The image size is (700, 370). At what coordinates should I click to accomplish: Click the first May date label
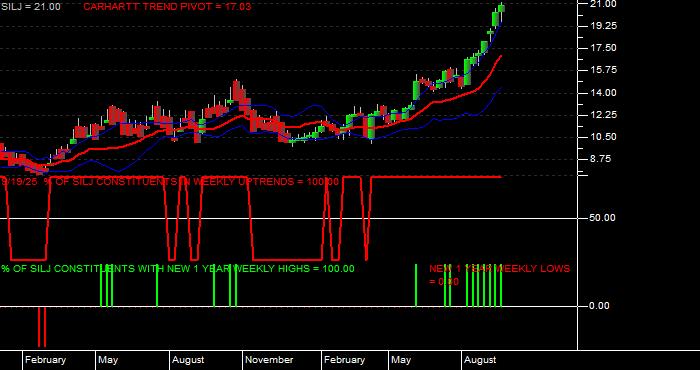108,360
